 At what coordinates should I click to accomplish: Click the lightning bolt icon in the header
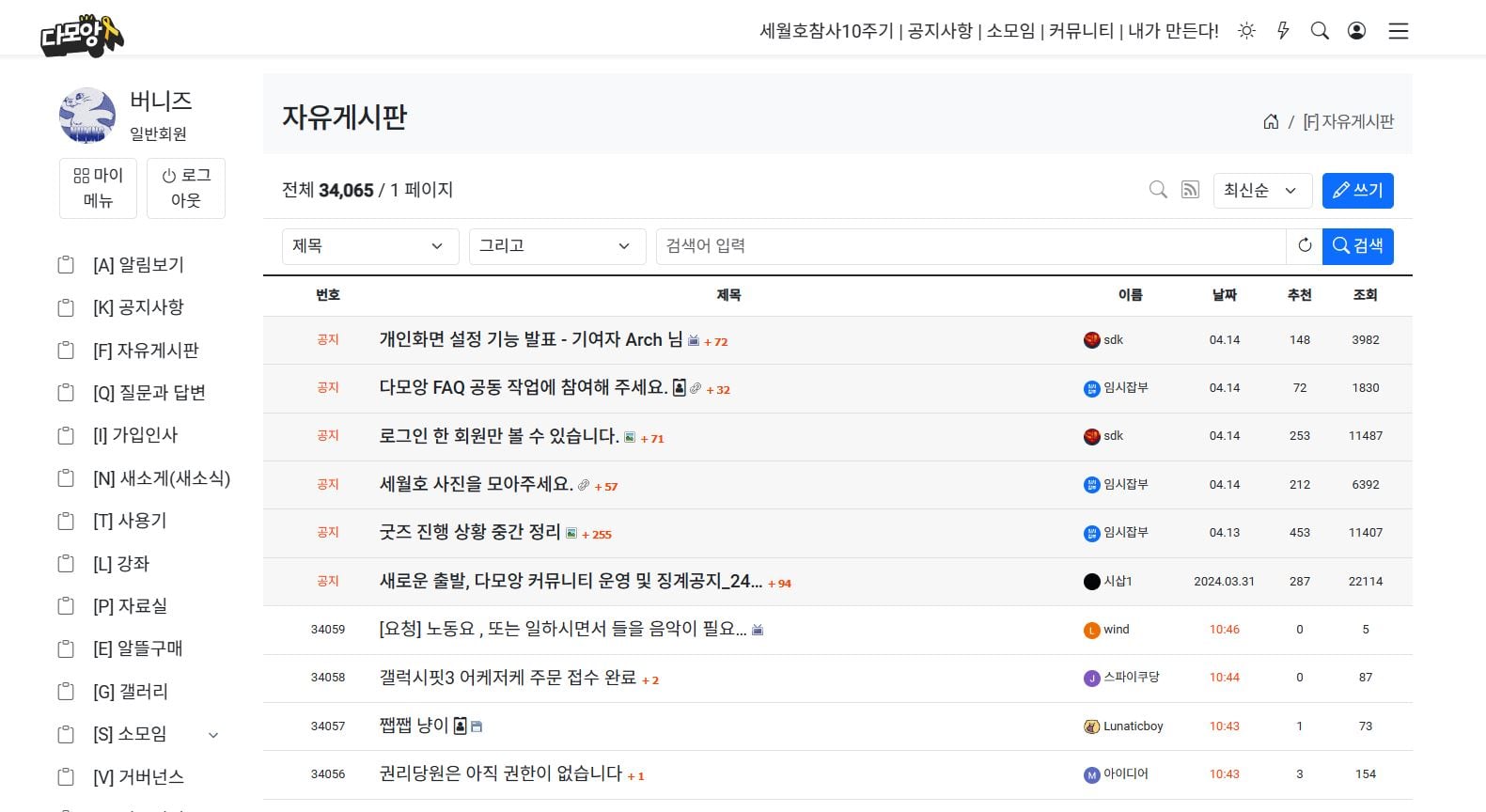pyautogui.click(x=1283, y=31)
